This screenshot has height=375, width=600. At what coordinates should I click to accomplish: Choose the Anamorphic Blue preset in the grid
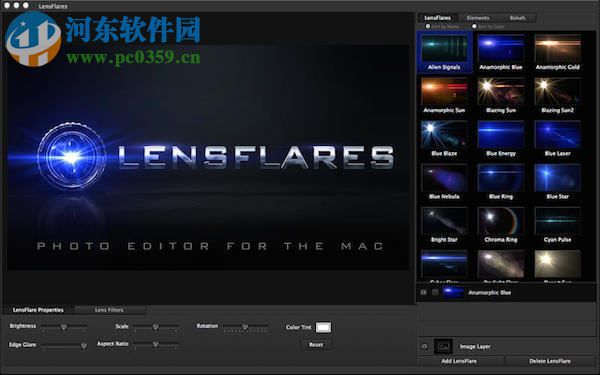pyautogui.click(x=501, y=52)
